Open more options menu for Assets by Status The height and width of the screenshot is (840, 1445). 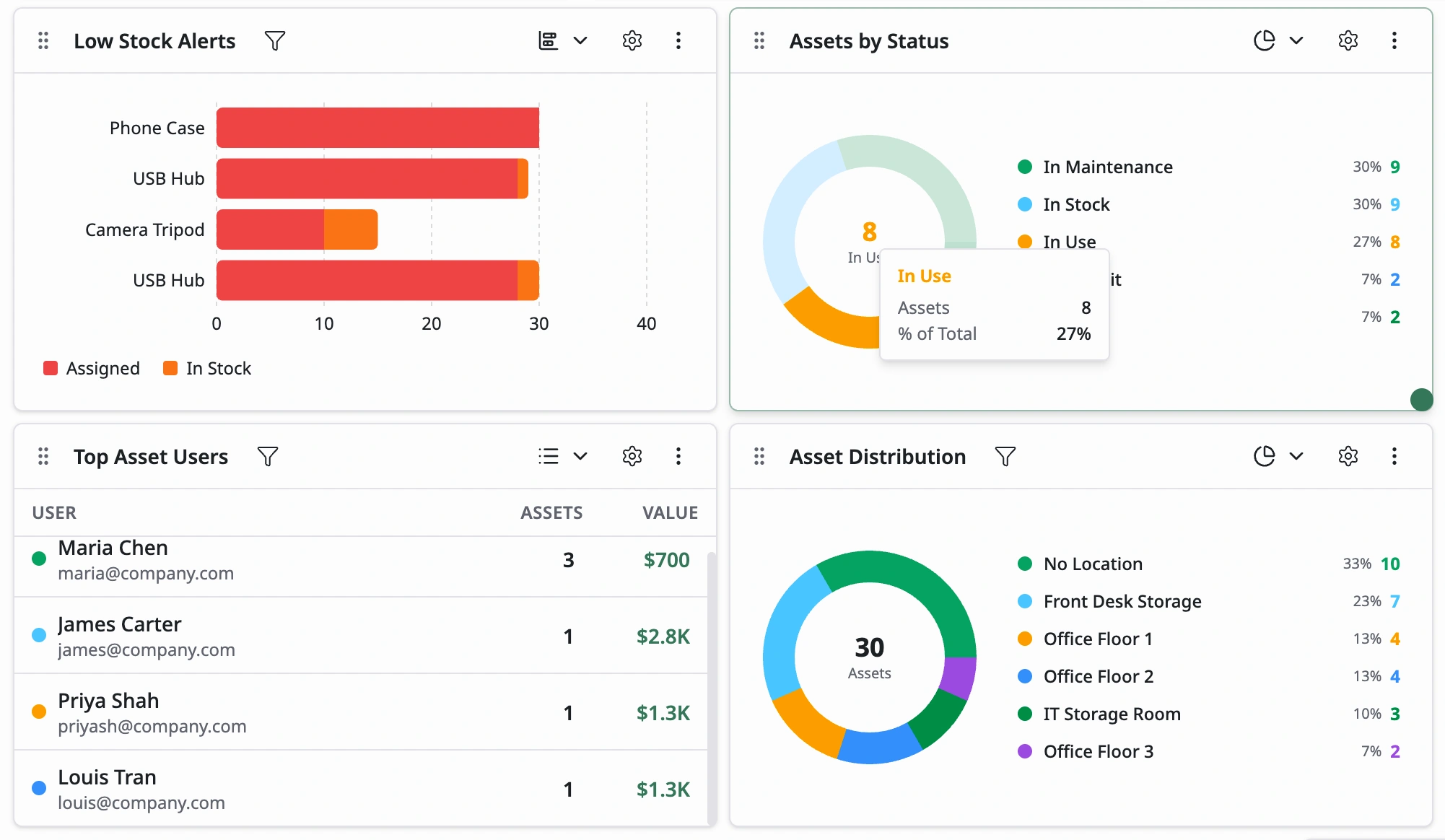(1394, 41)
